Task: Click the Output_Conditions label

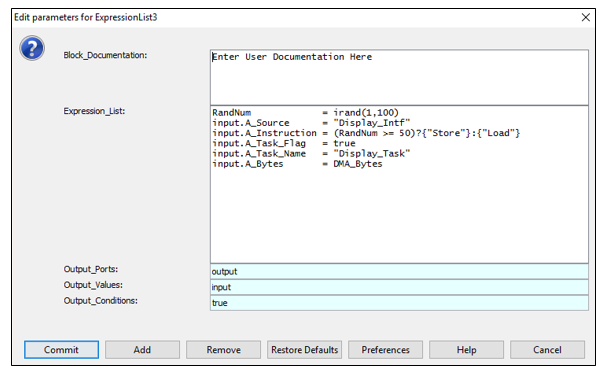Action: 100,301
